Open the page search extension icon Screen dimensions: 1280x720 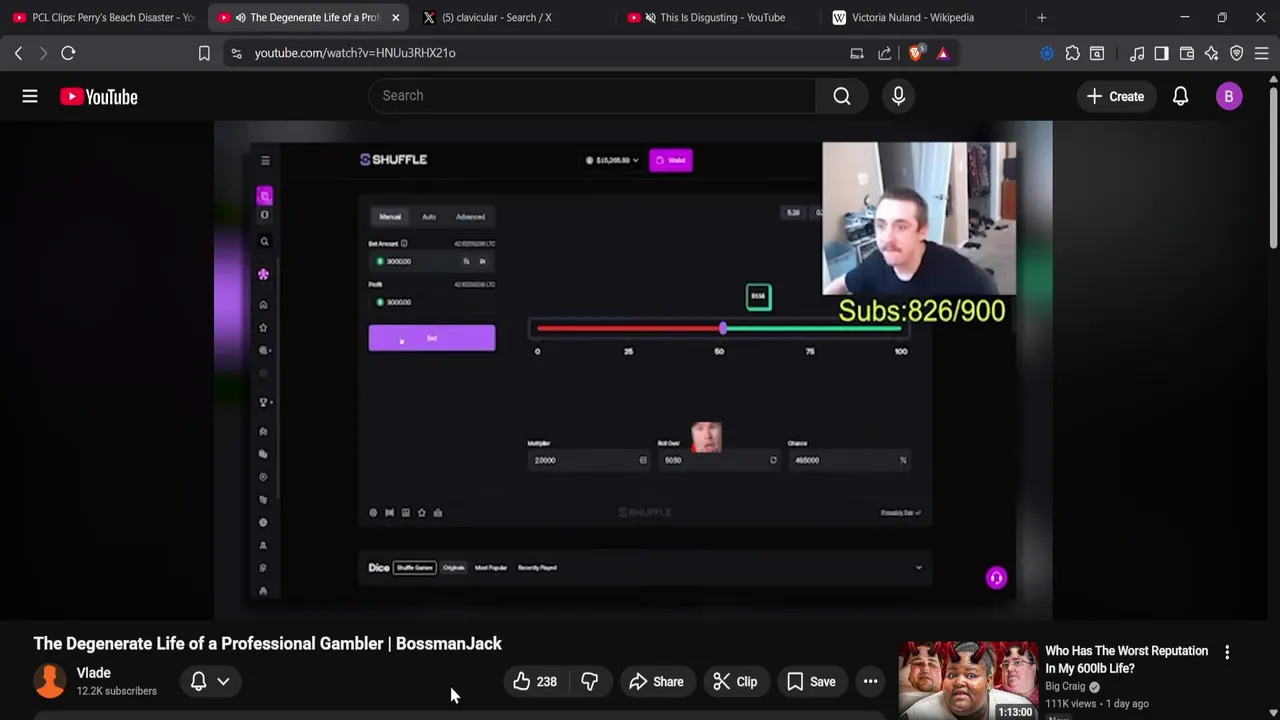[1097, 53]
